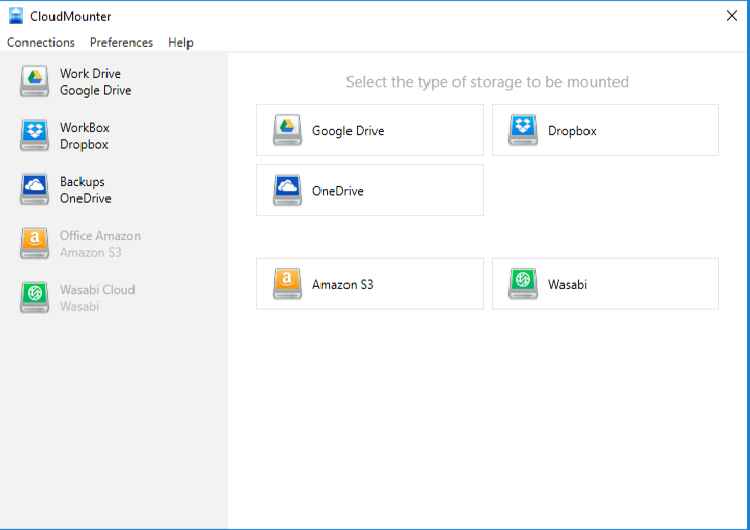Click the WorkBox Dropbox sidebar icon
750x530 pixels.
pos(35,136)
